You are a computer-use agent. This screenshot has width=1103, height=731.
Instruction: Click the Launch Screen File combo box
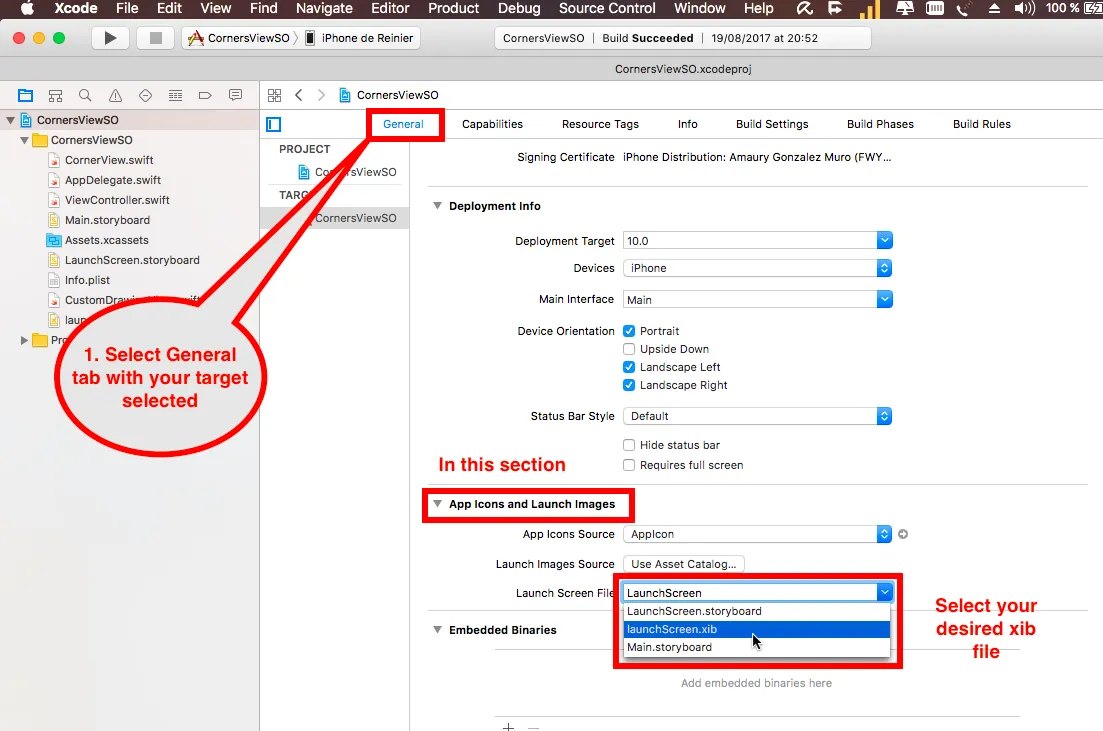758,592
